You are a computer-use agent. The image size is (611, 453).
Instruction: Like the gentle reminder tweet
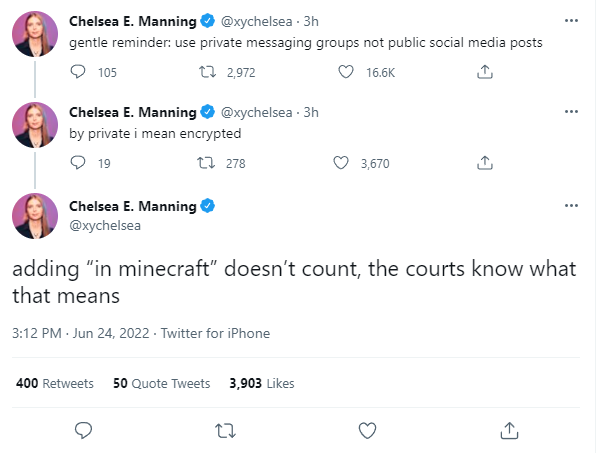pos(347,72)
